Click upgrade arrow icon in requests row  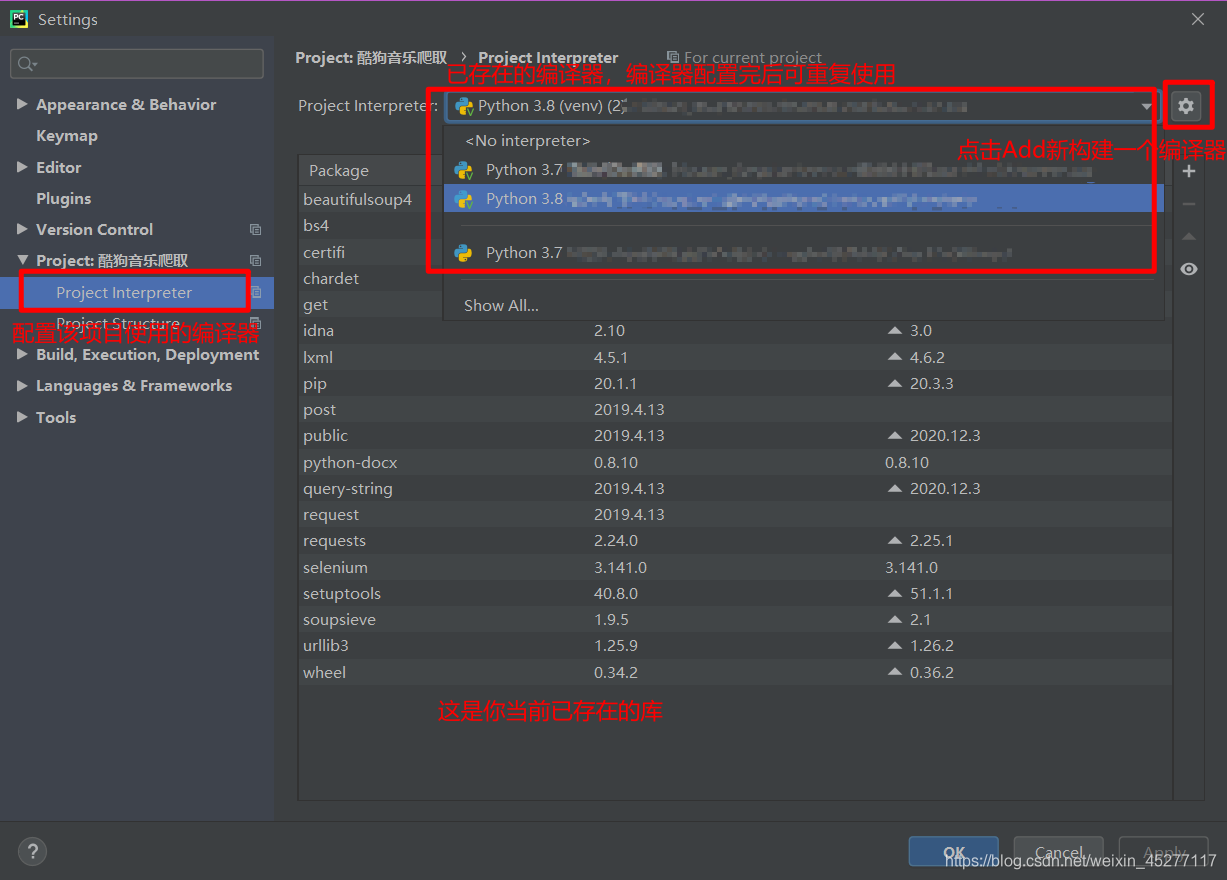point(895,541)
